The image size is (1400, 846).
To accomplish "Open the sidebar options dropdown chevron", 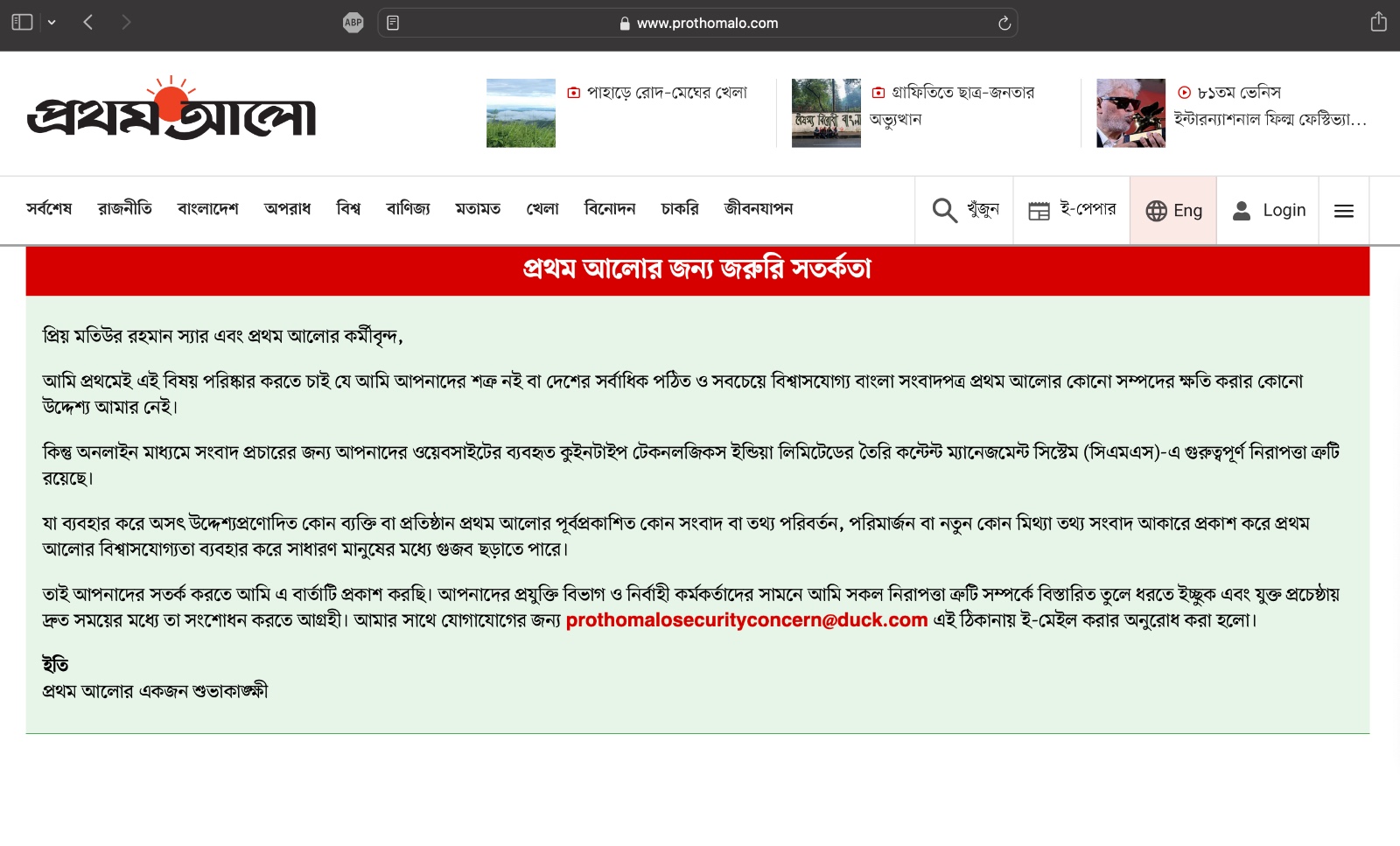I will coord(52,23).
